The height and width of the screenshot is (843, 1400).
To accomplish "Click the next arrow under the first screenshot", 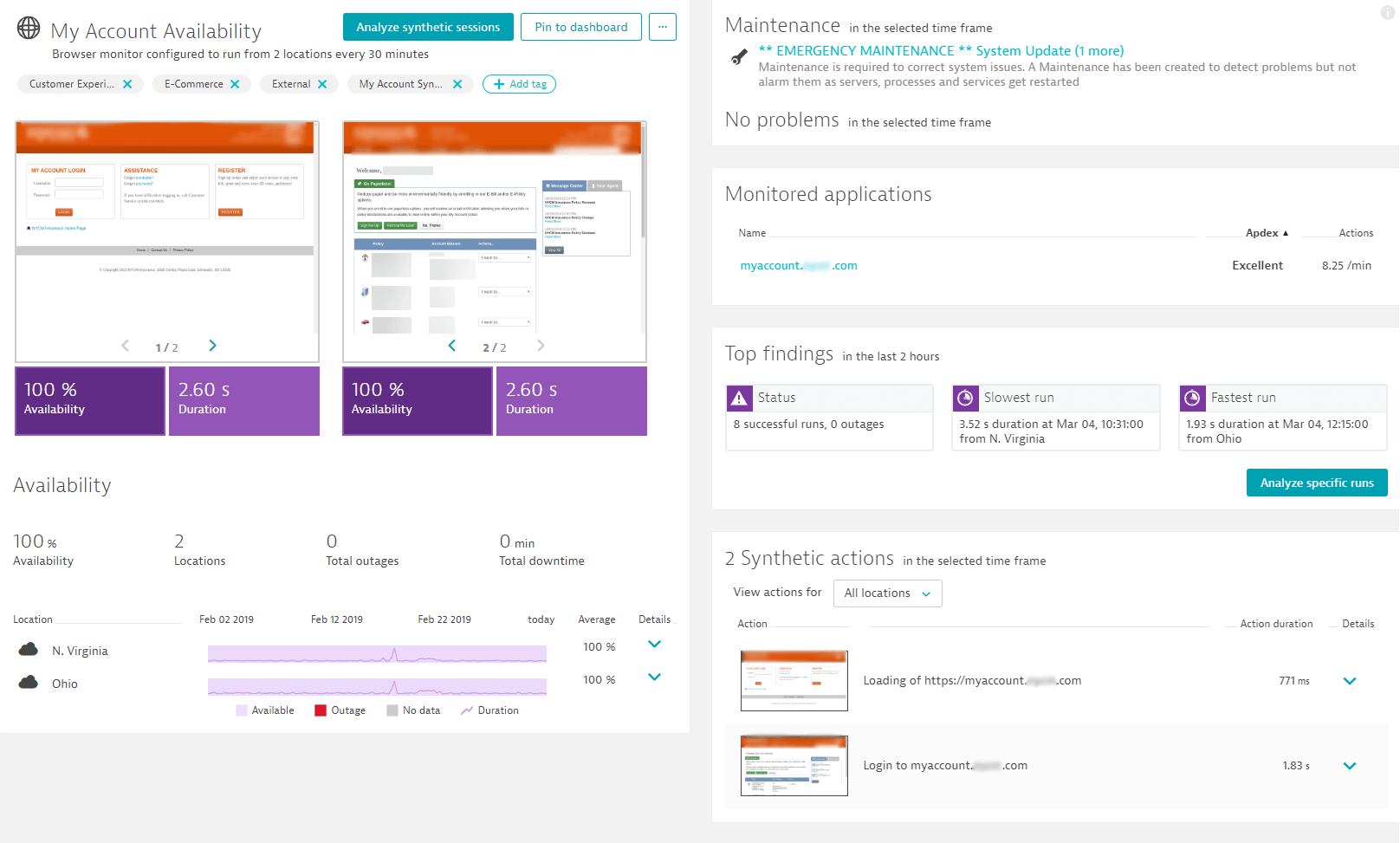I will (x=212, y=345).
